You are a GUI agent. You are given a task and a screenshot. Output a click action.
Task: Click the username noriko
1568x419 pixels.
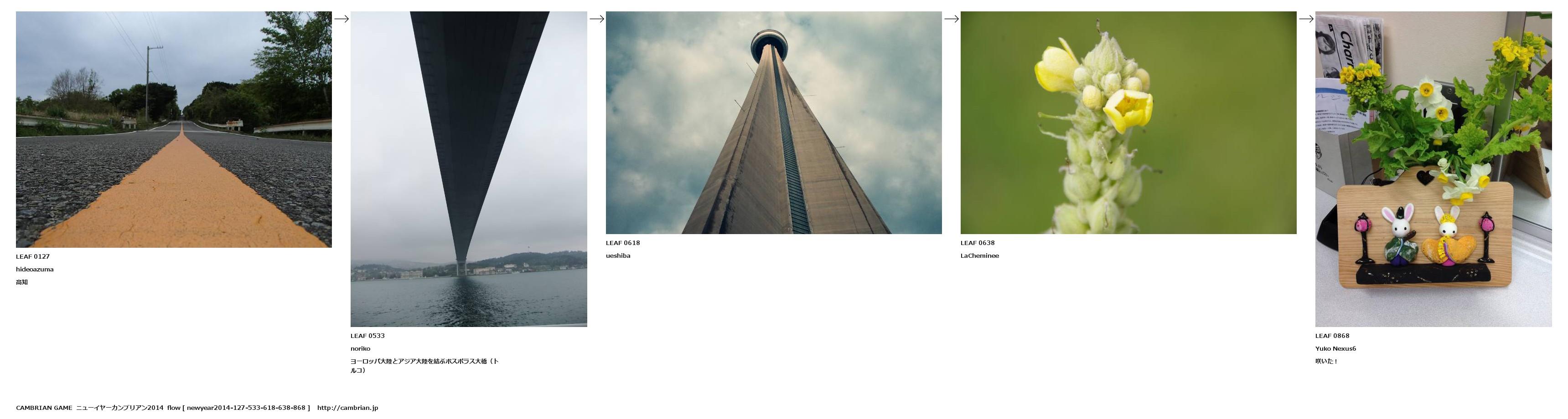[x=360, y=348]
